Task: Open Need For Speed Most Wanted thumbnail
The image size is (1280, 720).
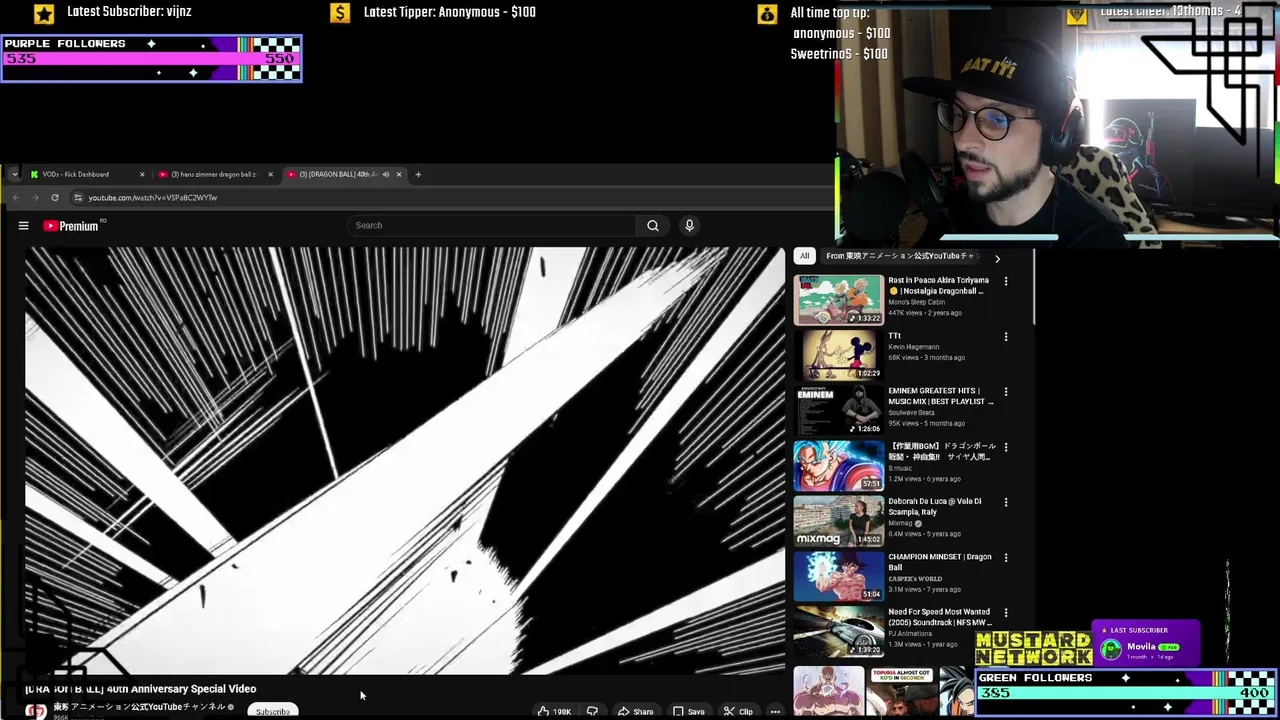Action: 839,630
